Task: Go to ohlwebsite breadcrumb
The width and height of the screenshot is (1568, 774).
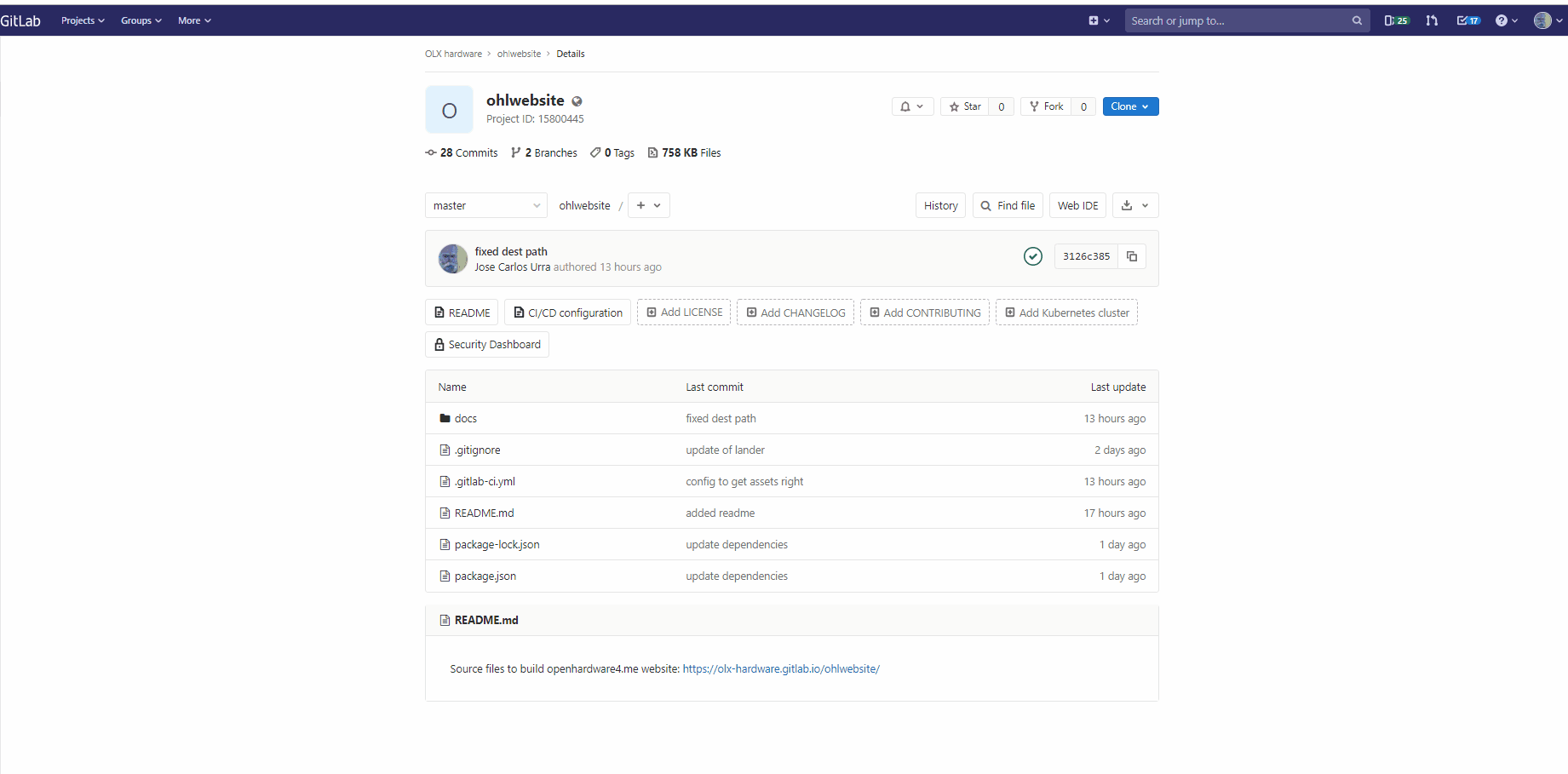Action: [519, 54]
